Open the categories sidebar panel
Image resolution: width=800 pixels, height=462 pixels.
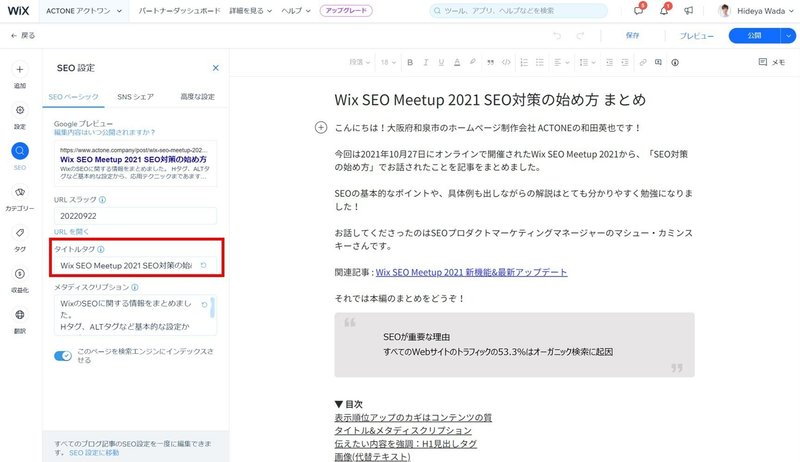click(20, 192)
